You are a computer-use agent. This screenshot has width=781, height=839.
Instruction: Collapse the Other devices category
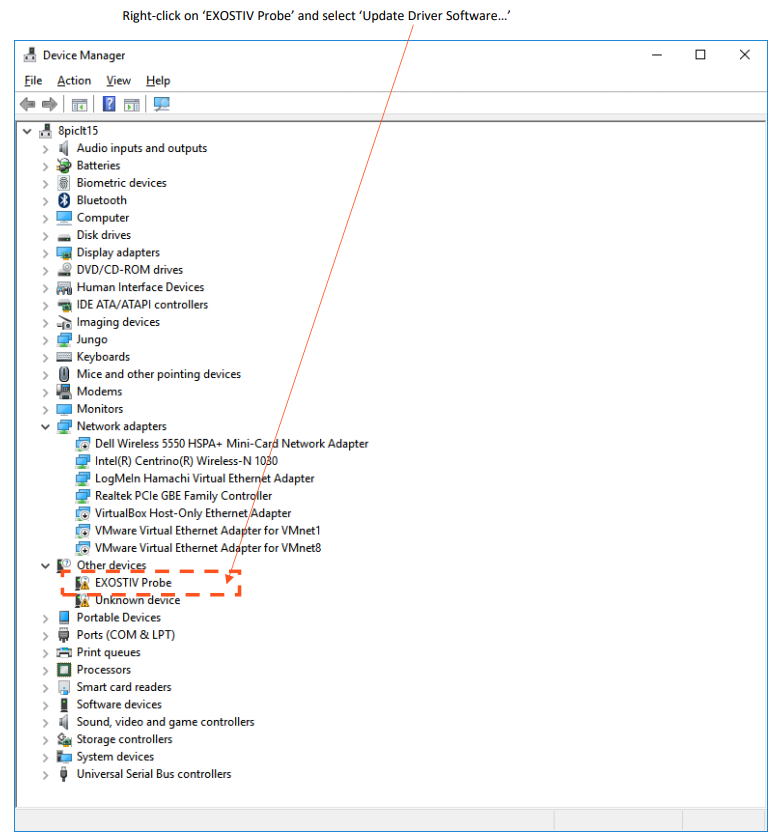point(45,566)
